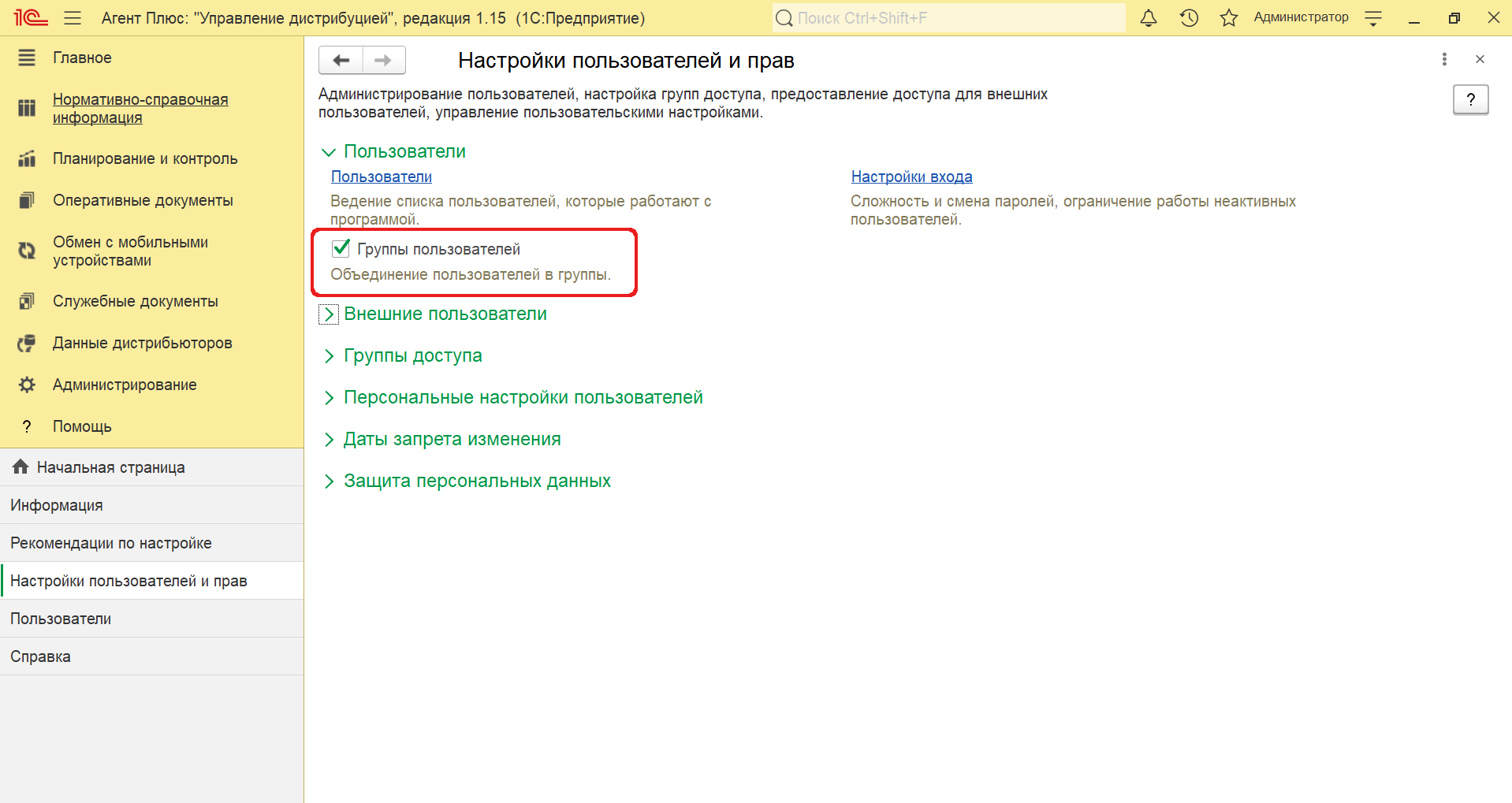Click the forward arrow navigation button

[384, 60]
